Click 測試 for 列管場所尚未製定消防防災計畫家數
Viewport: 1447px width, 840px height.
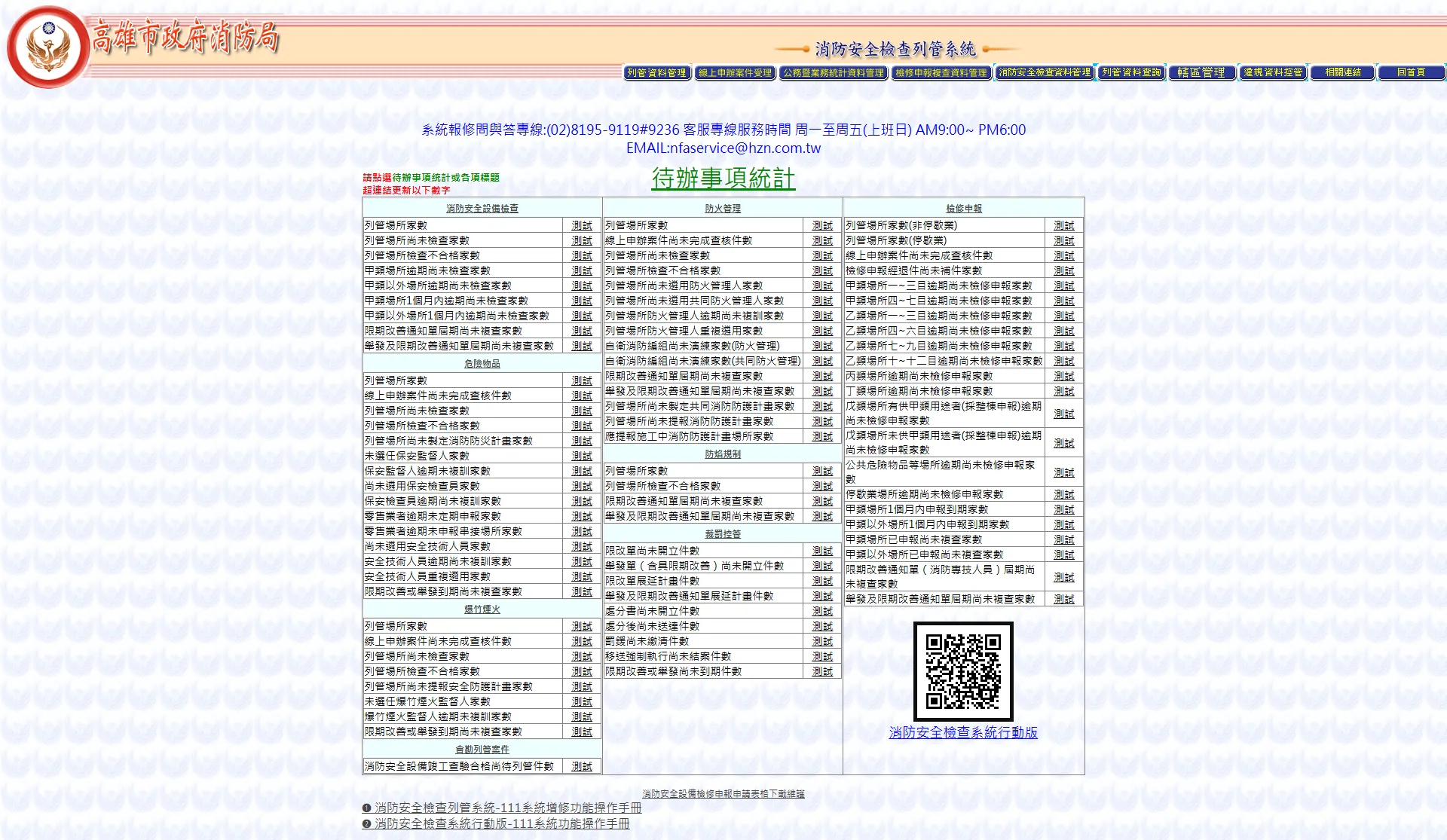pyautogui.click(x=582, y=441)
